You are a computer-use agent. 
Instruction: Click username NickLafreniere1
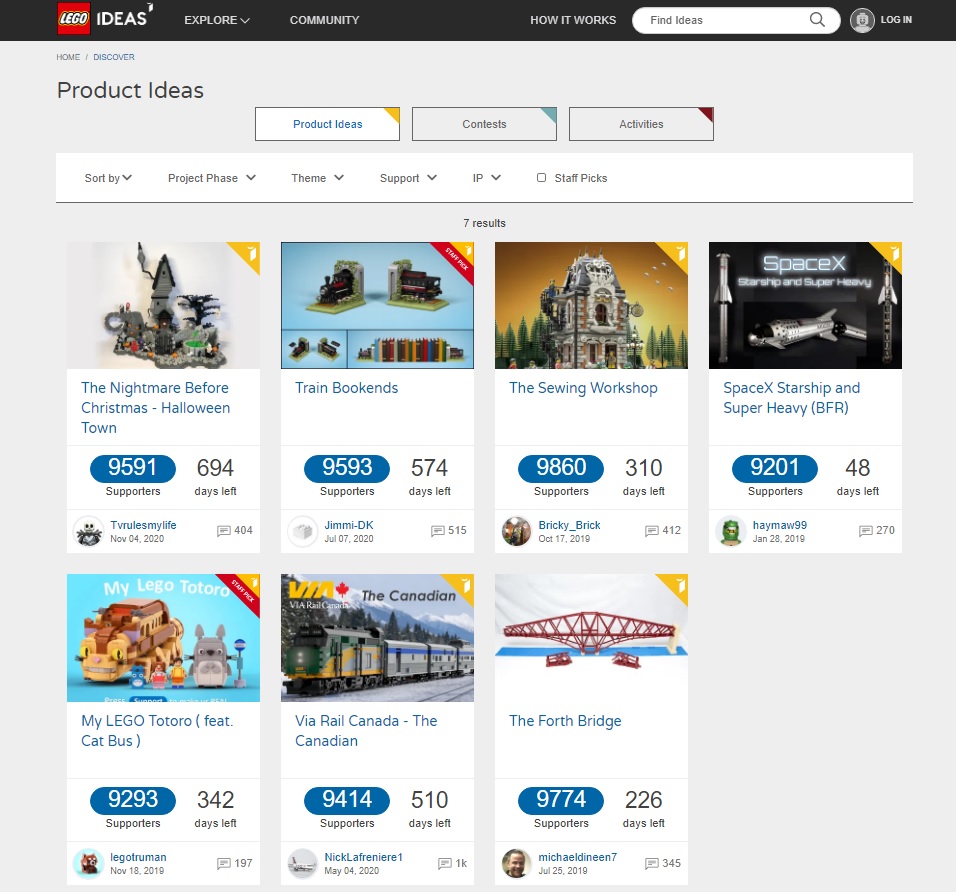(x=363, y=857)
